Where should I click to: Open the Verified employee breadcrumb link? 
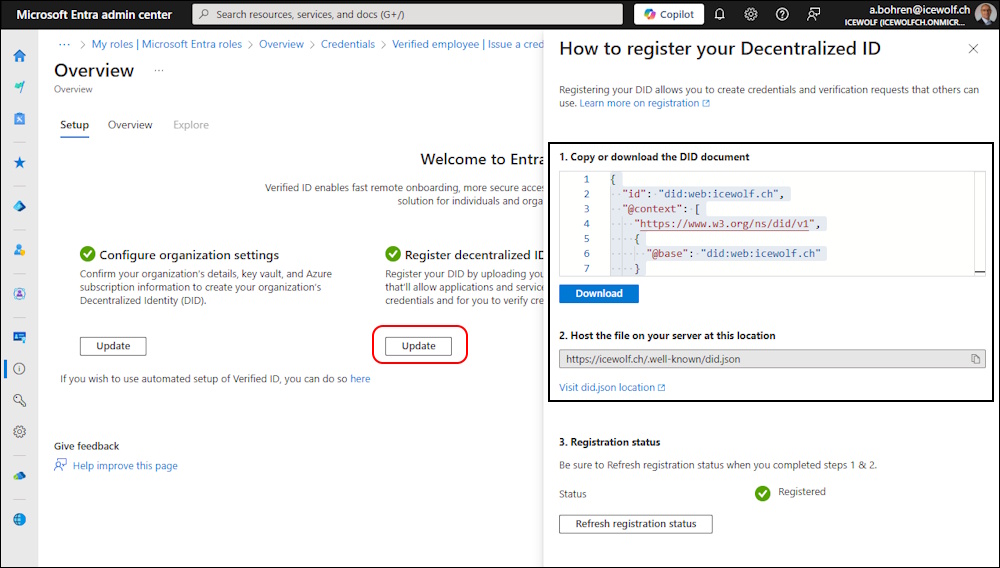tap(467, 44)
